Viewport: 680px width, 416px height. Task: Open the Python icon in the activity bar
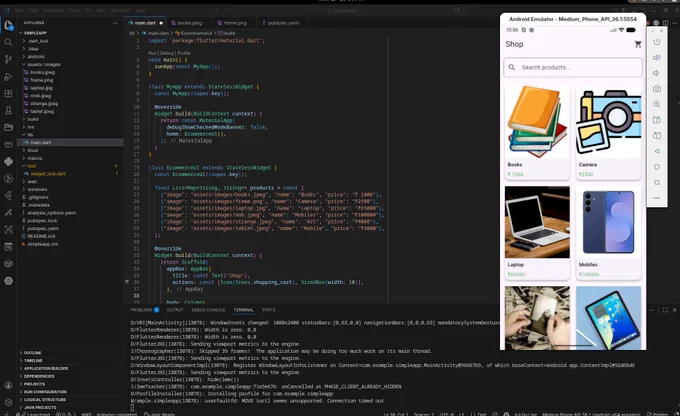coord(8,161)
